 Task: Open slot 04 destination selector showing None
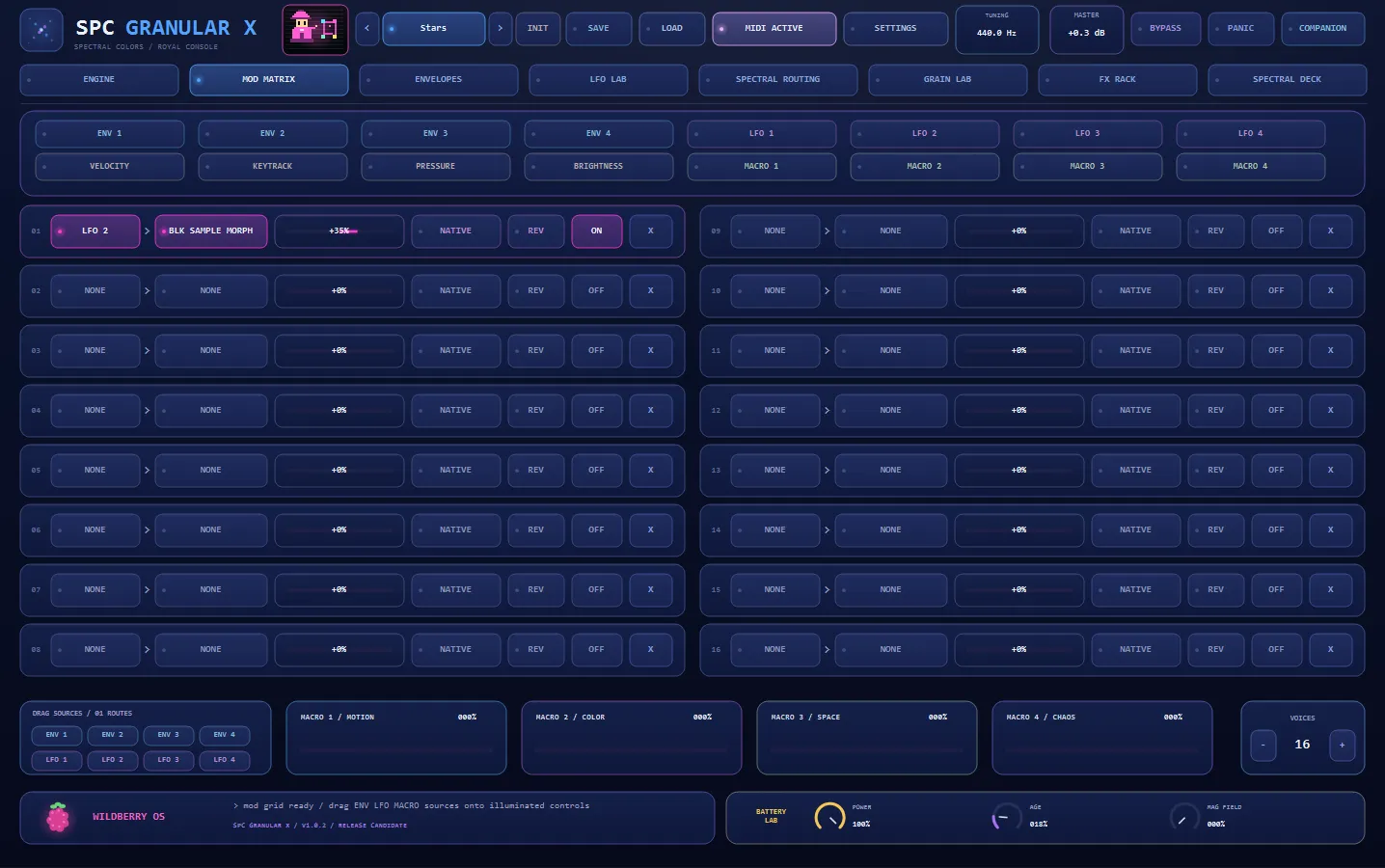tap(211, 411)
